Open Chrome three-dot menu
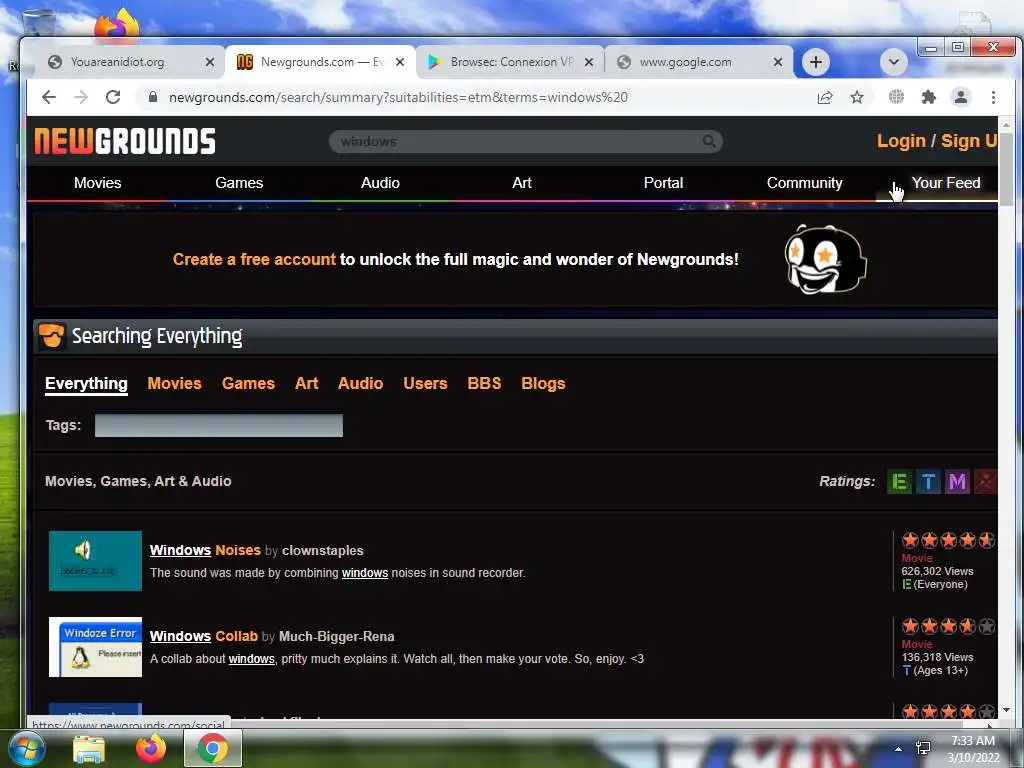This screenshot has width=1024, height=768. click(x=993, y=97)
